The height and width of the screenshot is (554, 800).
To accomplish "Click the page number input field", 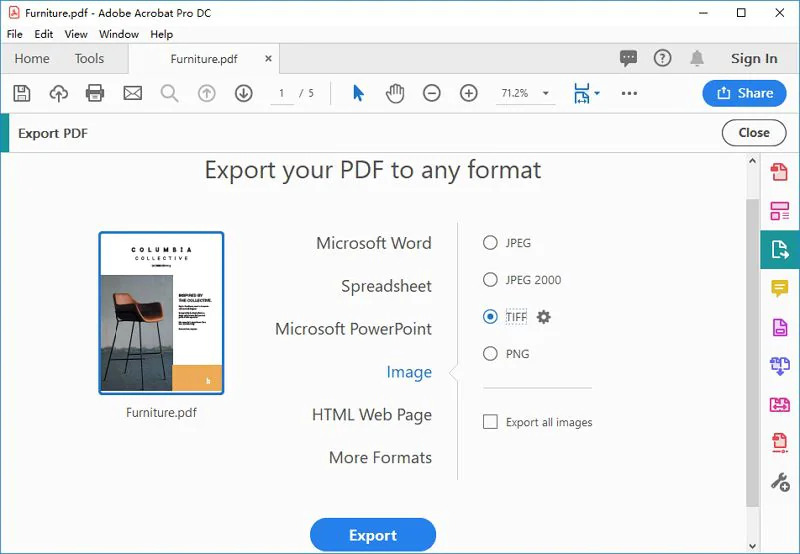I will click(x=282, y=93).
